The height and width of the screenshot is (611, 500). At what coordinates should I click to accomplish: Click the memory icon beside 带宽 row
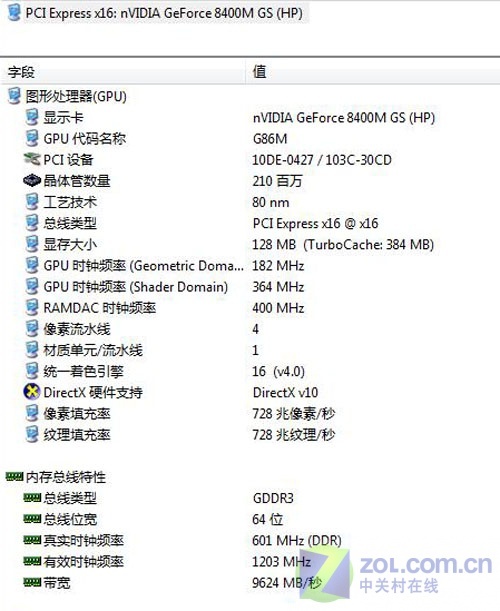[x=32, y=582]
